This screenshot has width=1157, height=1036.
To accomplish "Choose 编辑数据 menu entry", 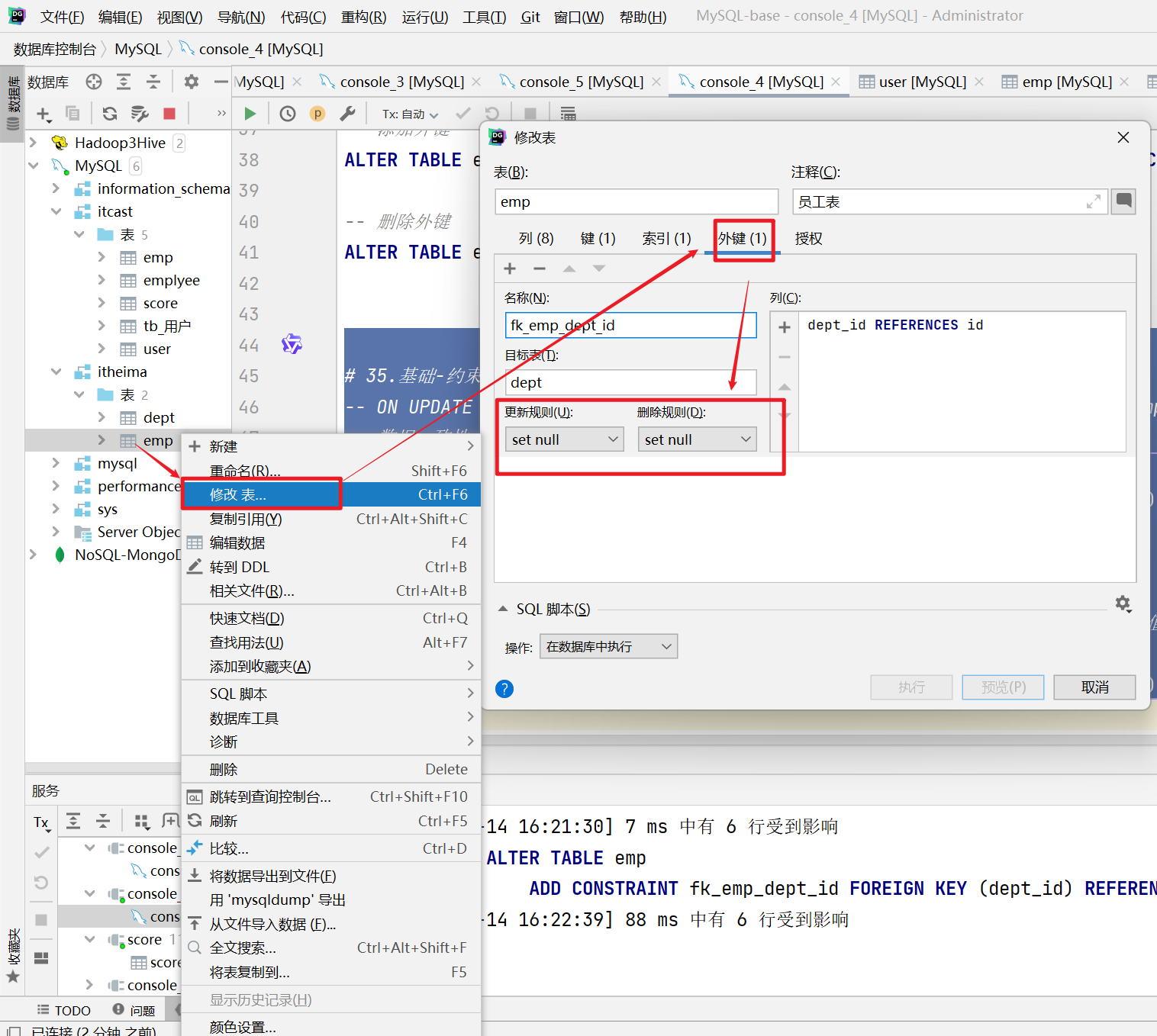I will click(331, 542).
